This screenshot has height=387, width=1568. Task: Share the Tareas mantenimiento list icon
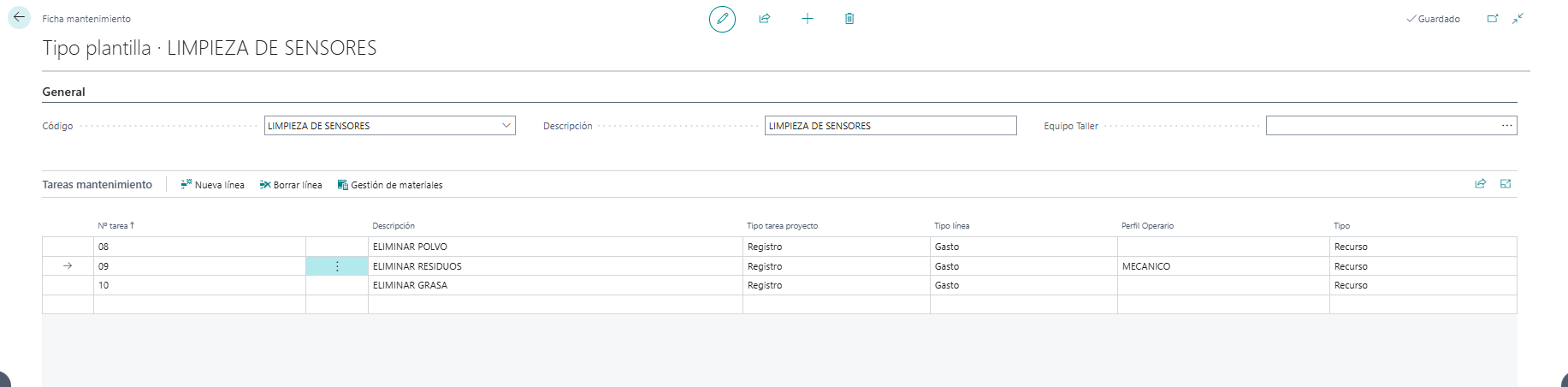point(1481,183)
